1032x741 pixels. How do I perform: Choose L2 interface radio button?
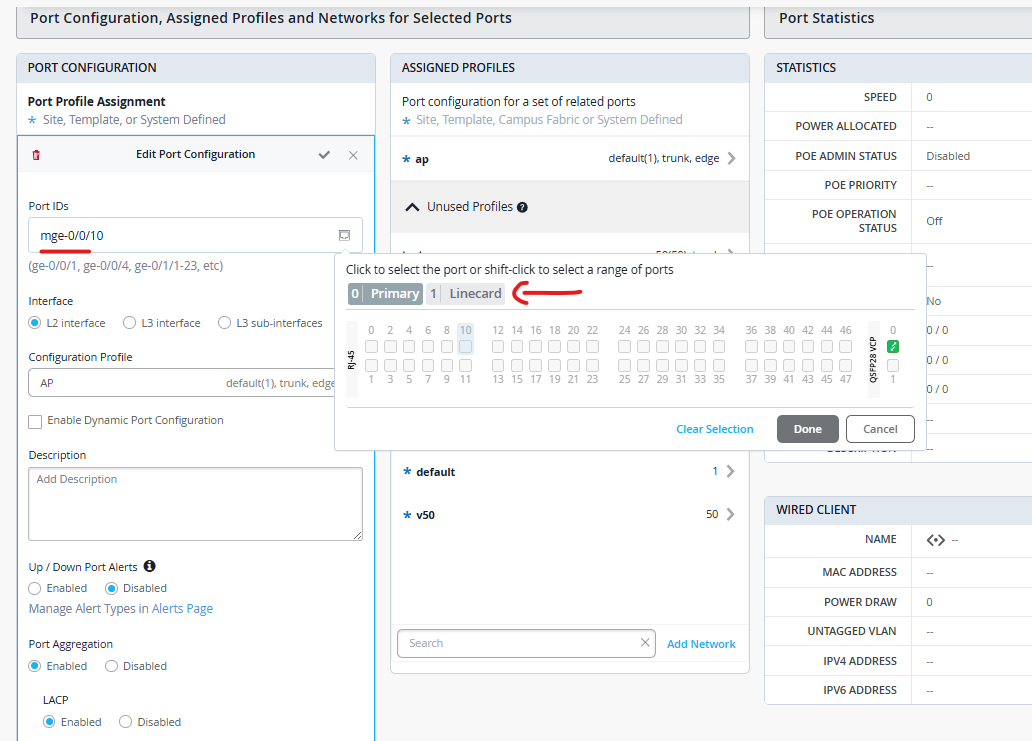pos(35,323)
